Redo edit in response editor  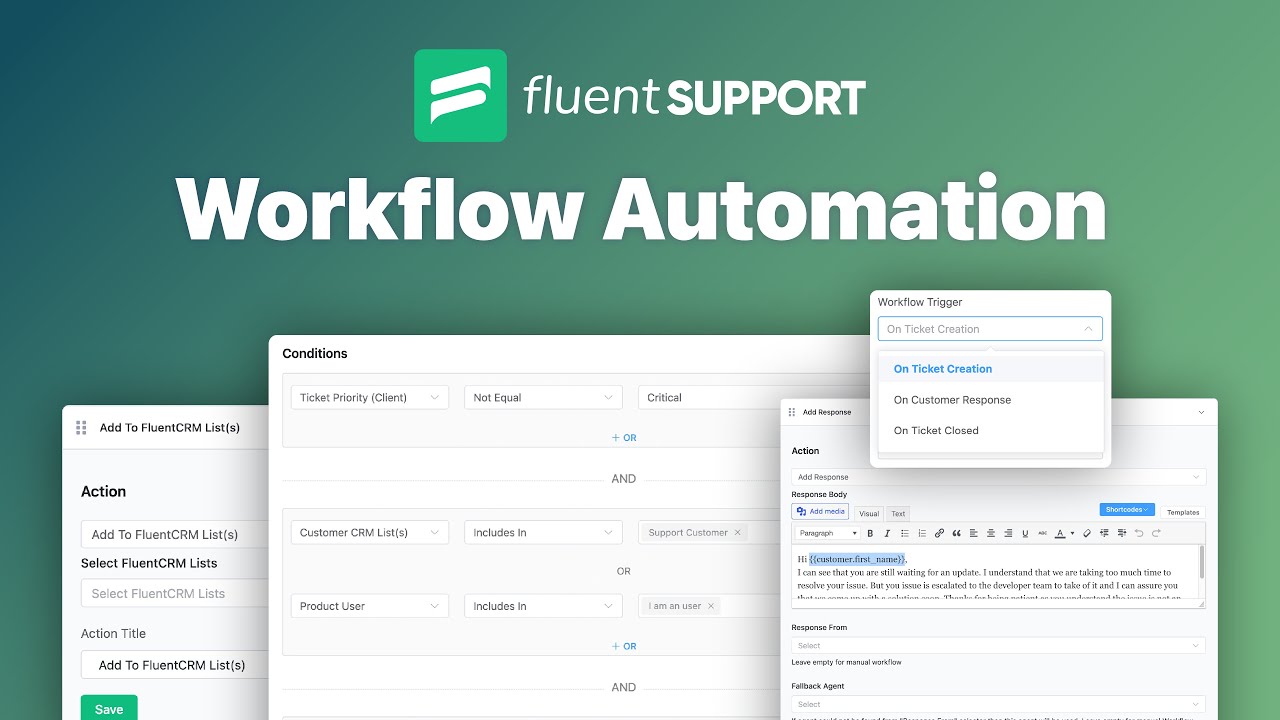coord(1156,533)
